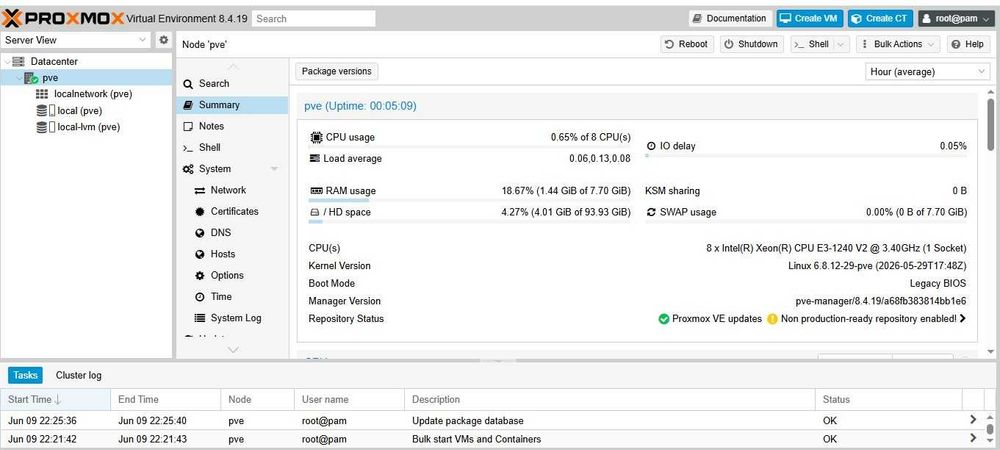Click the Summary book icon
Image resolution: width=1000 pixels, height=450 pixels.
point(188,105)
